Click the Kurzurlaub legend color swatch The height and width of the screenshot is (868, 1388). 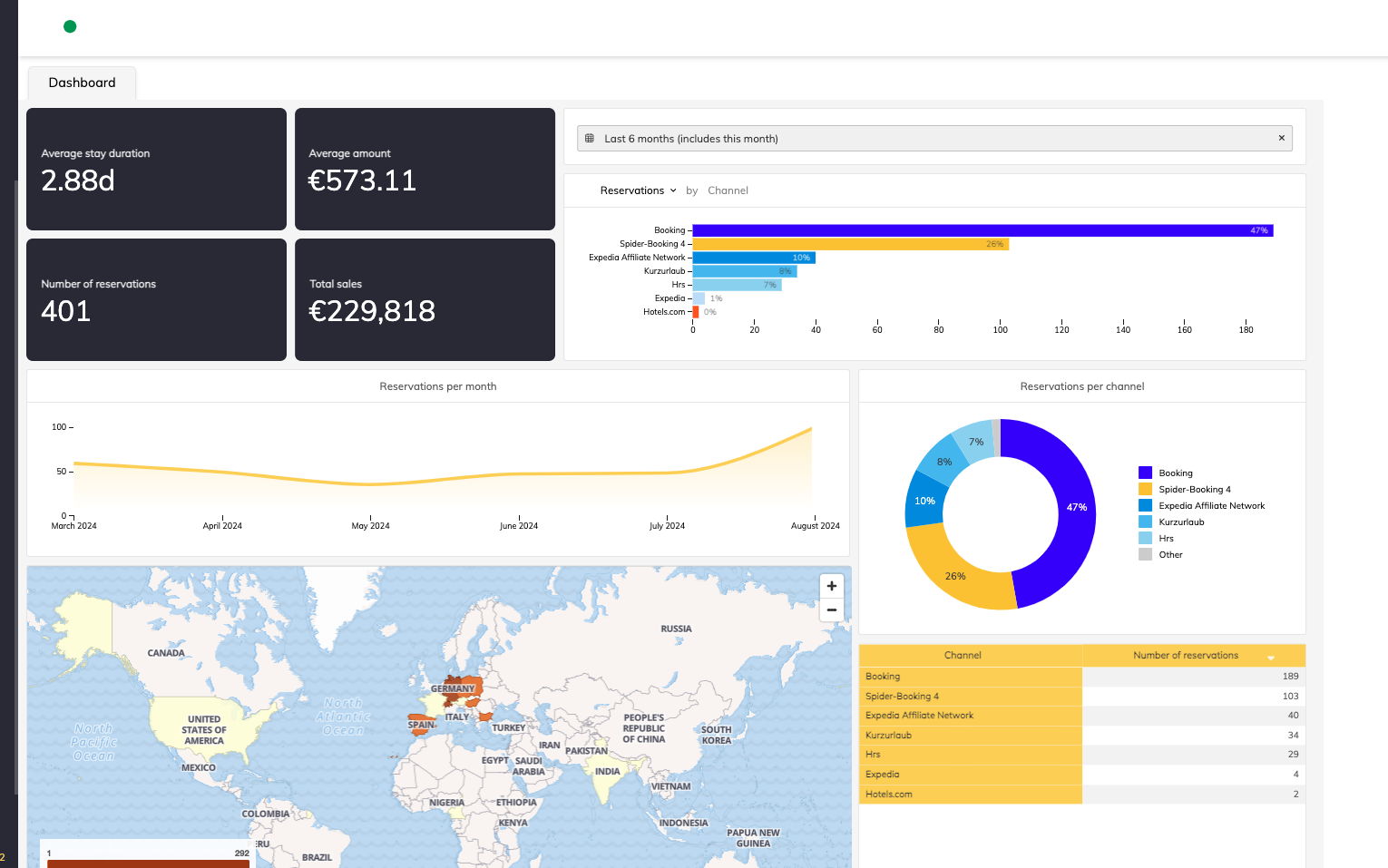[x=1145, y=522]
